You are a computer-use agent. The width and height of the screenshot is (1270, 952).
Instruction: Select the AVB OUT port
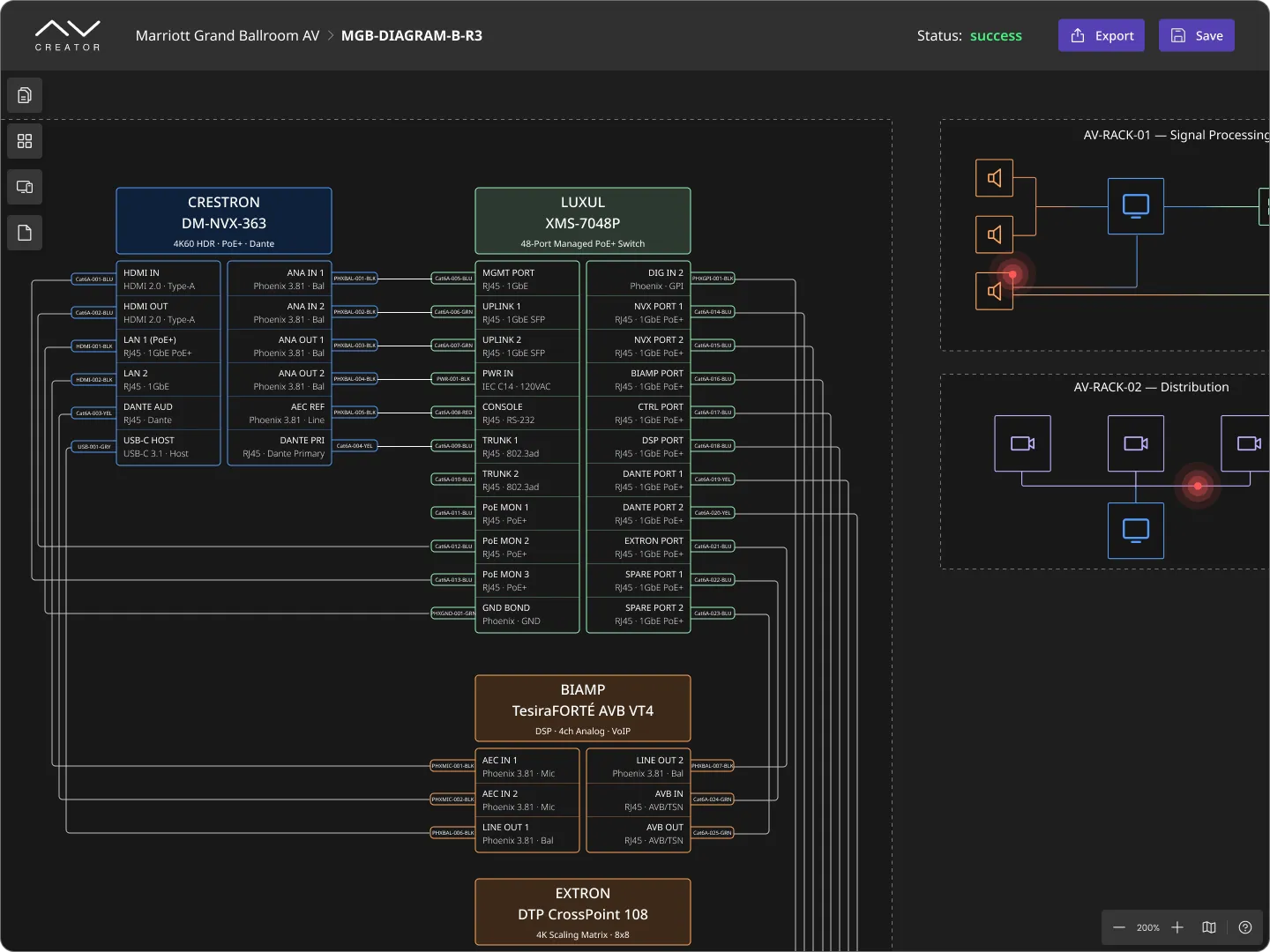pyautogui.click(x=639, y=833)
